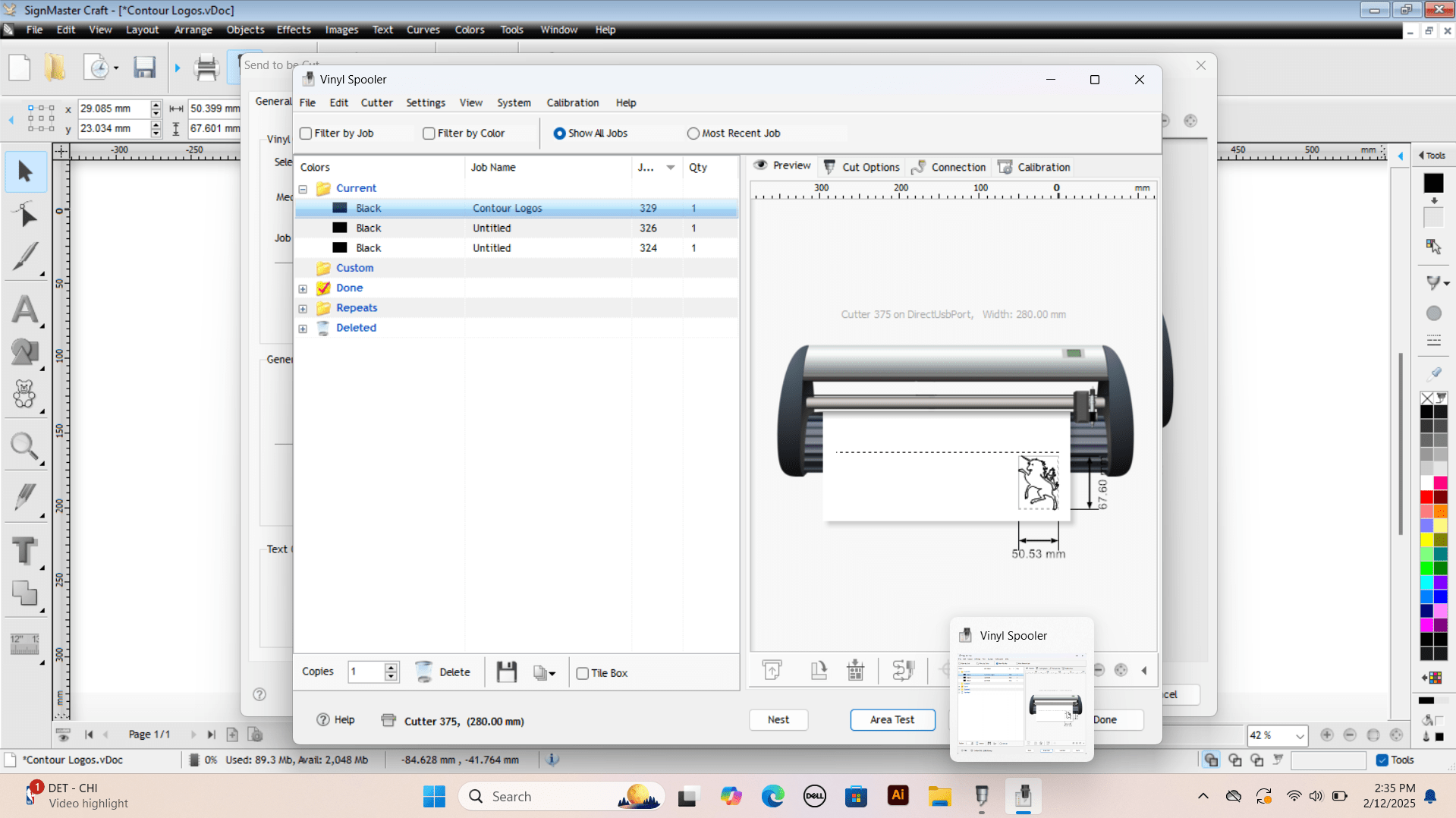
Task: Click the Vinyl Spooler taskbar preview thumbnail
Action: [x=1021, y=703]
